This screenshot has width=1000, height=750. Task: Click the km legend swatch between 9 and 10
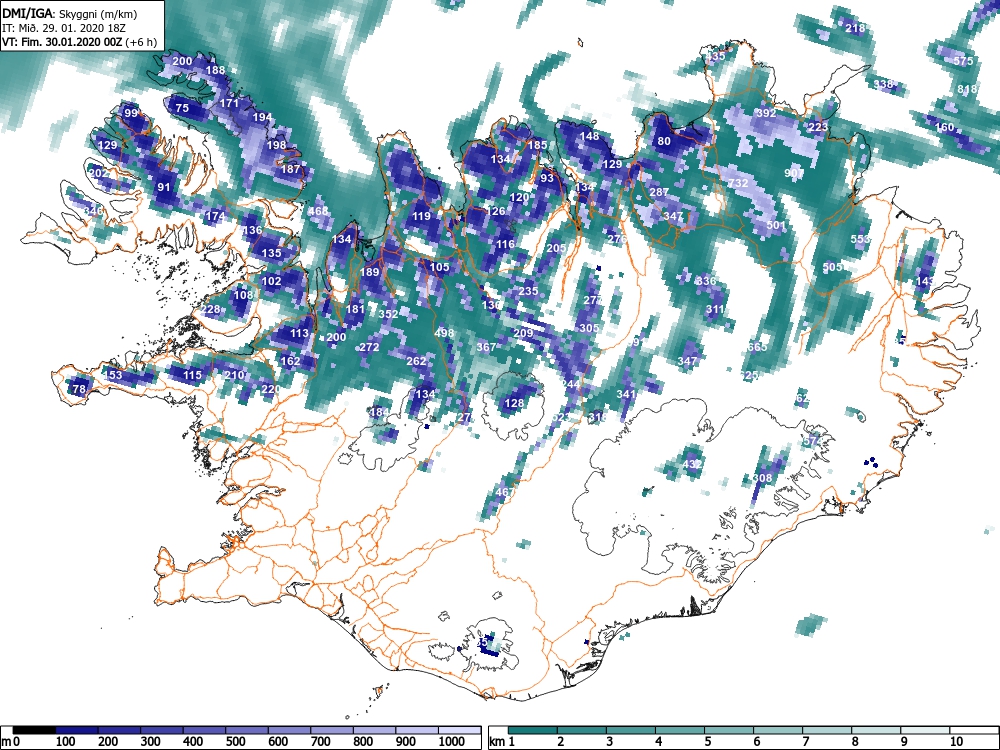tap(925, 730)
